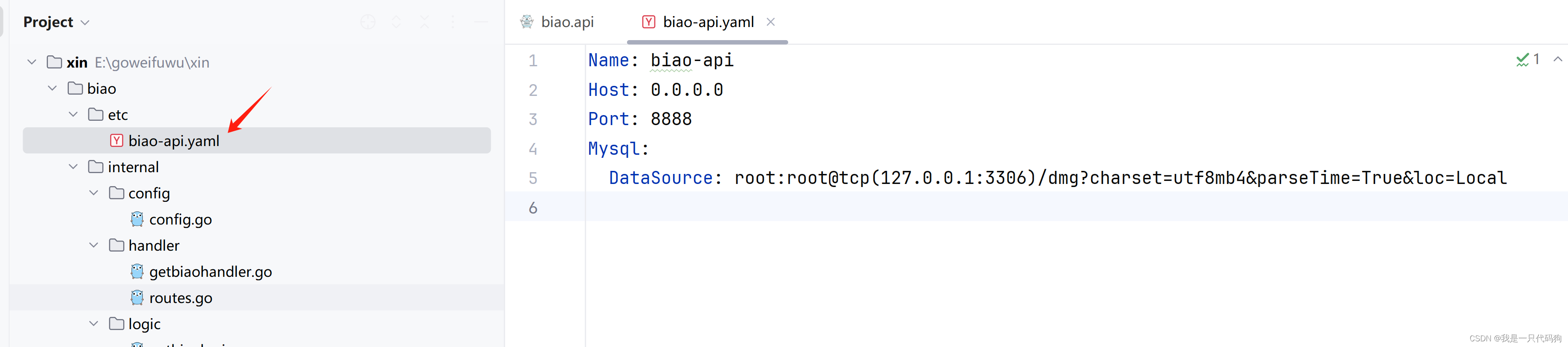Viewport: 1568px width, 347px height.
Task: Click the green inspections checkmark widget
Action: click(1522, 59)
